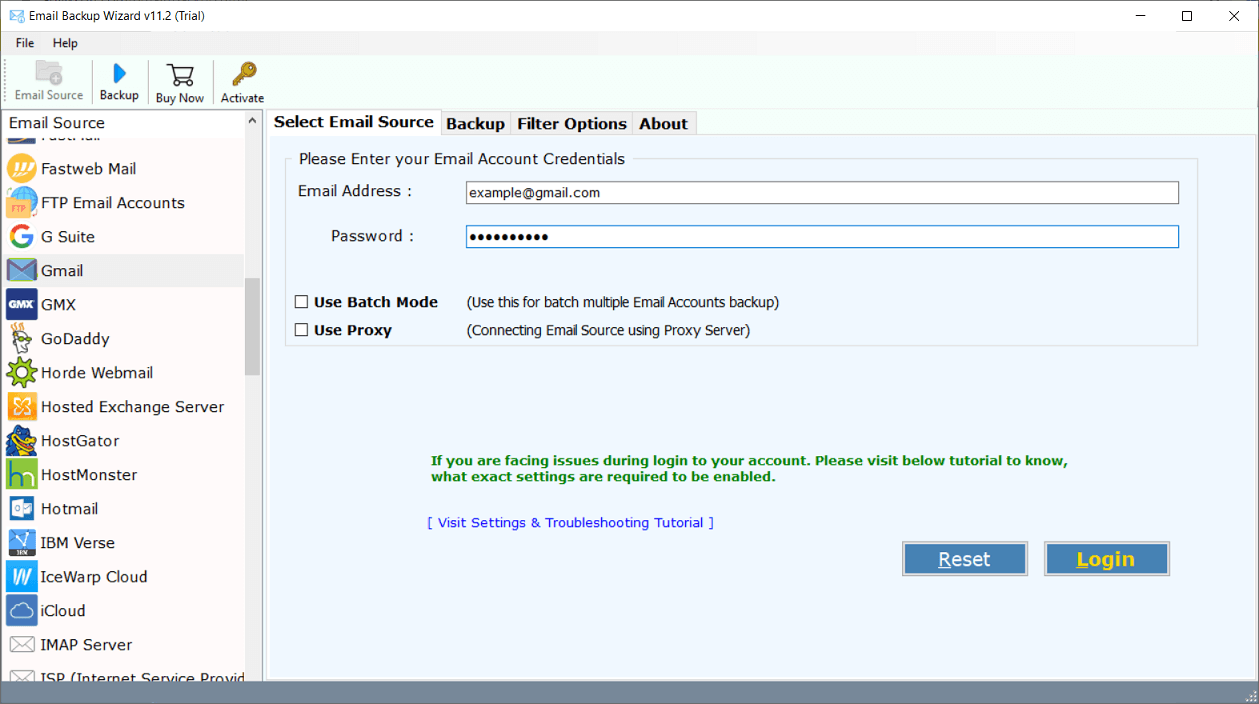Select the IMAP Server envelope icon

point(22,645)
